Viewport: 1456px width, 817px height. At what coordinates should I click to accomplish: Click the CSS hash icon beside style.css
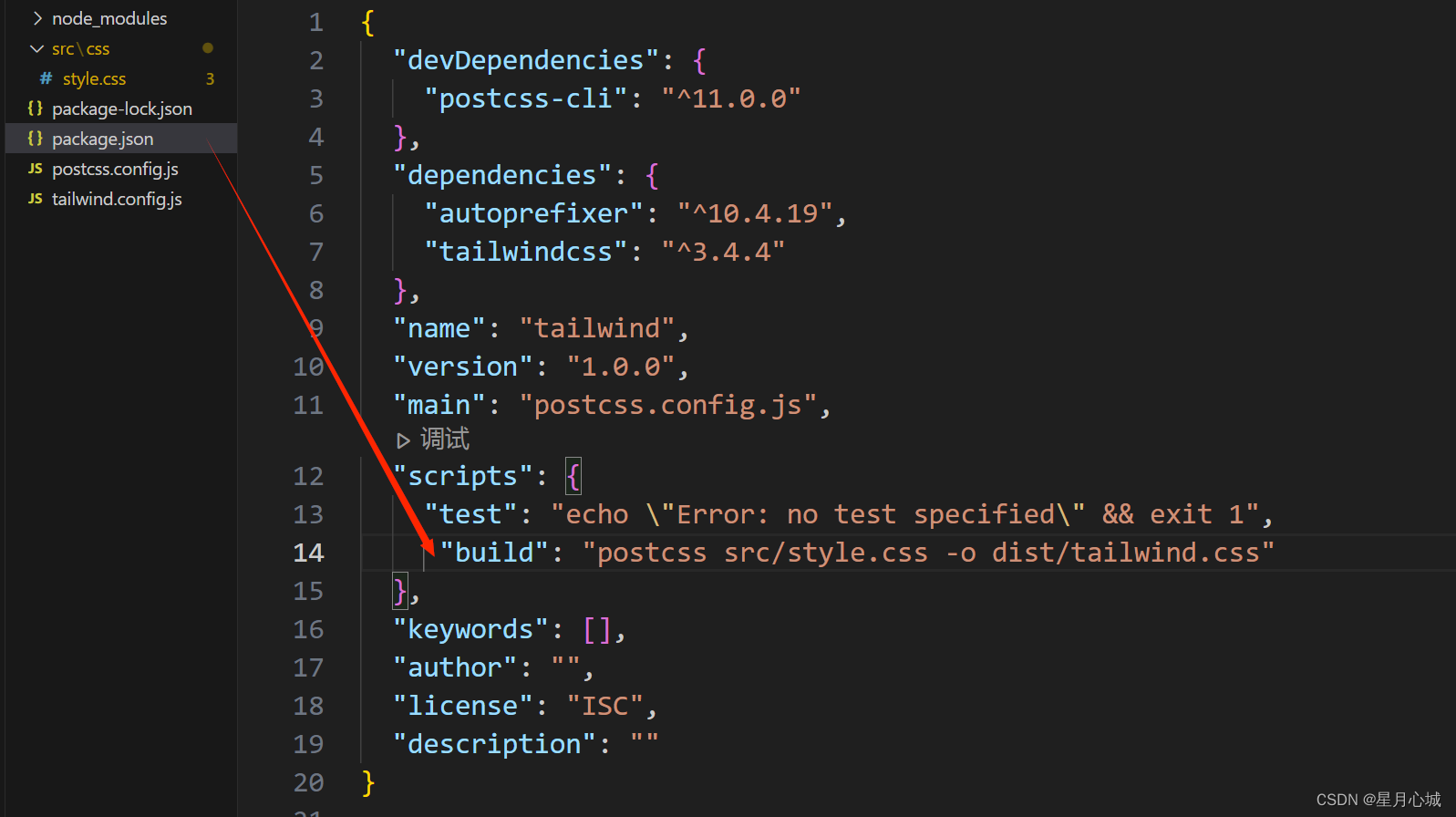pos(46,78)
